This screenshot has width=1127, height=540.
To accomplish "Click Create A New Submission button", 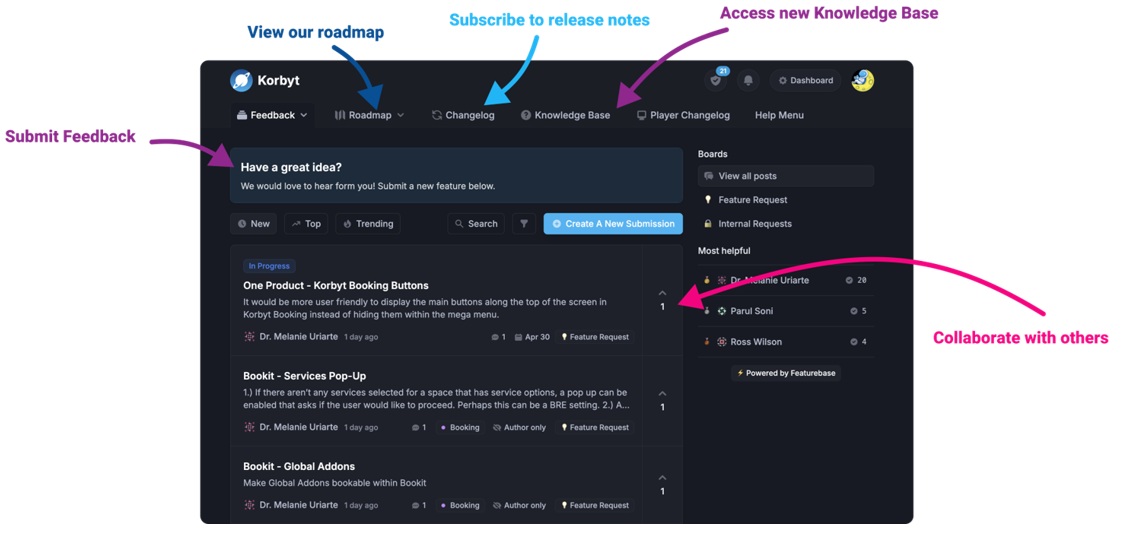I will point(613,224).
